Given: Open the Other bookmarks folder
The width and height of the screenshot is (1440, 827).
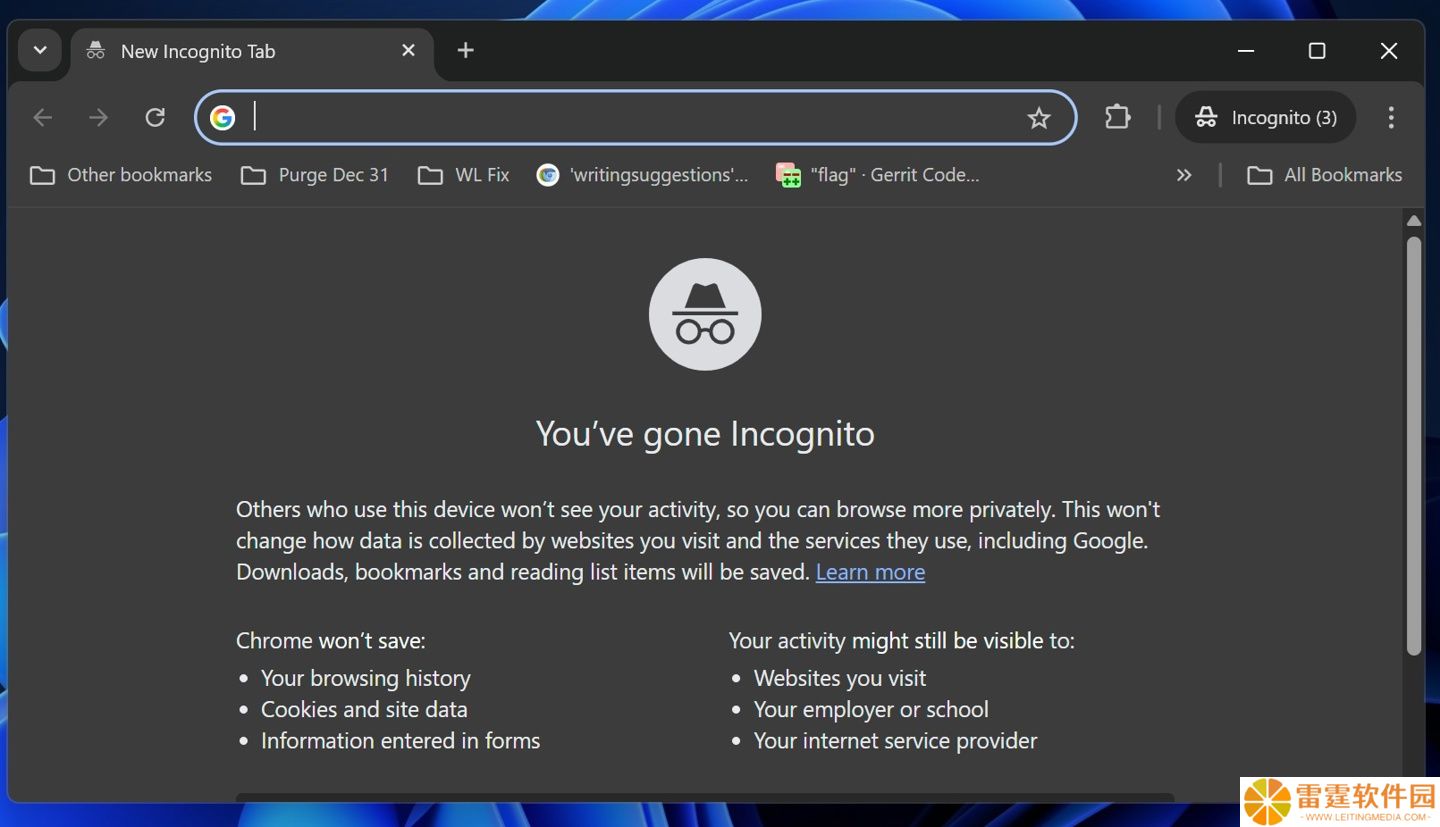Looking at the screenshot, I should tap(121, 175).
